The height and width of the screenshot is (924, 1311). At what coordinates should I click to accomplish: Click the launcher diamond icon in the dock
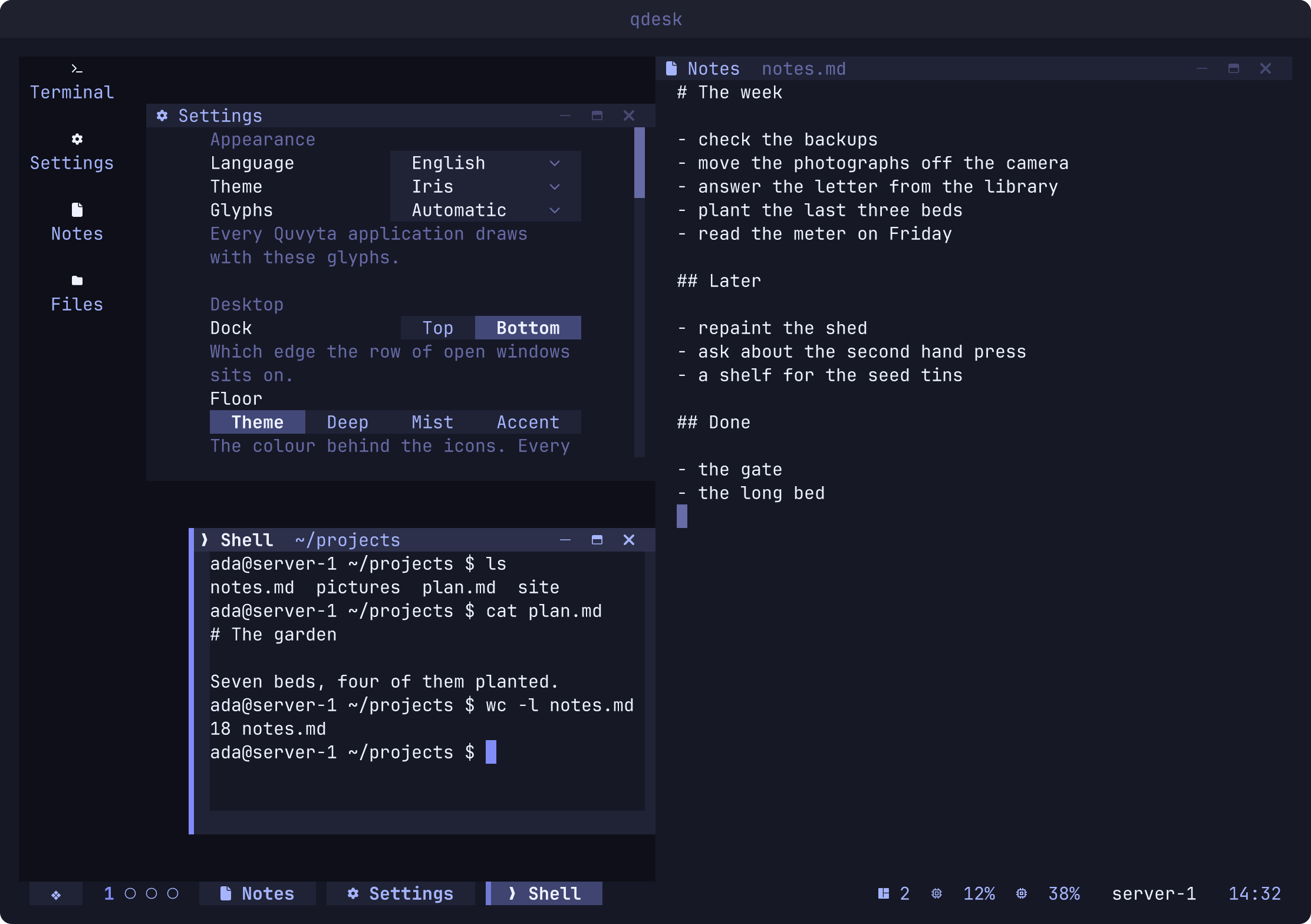(56, 894)
